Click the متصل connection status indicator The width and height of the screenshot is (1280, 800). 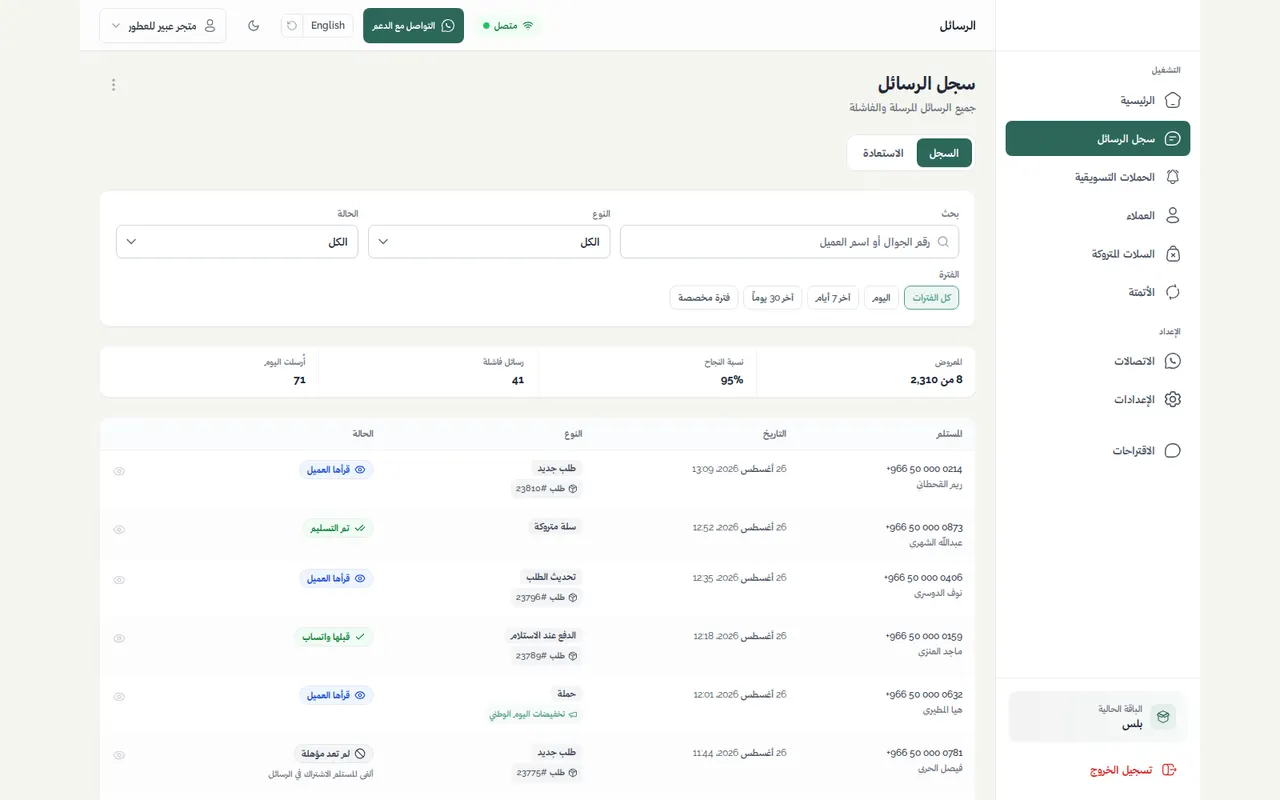coord(509,26)
